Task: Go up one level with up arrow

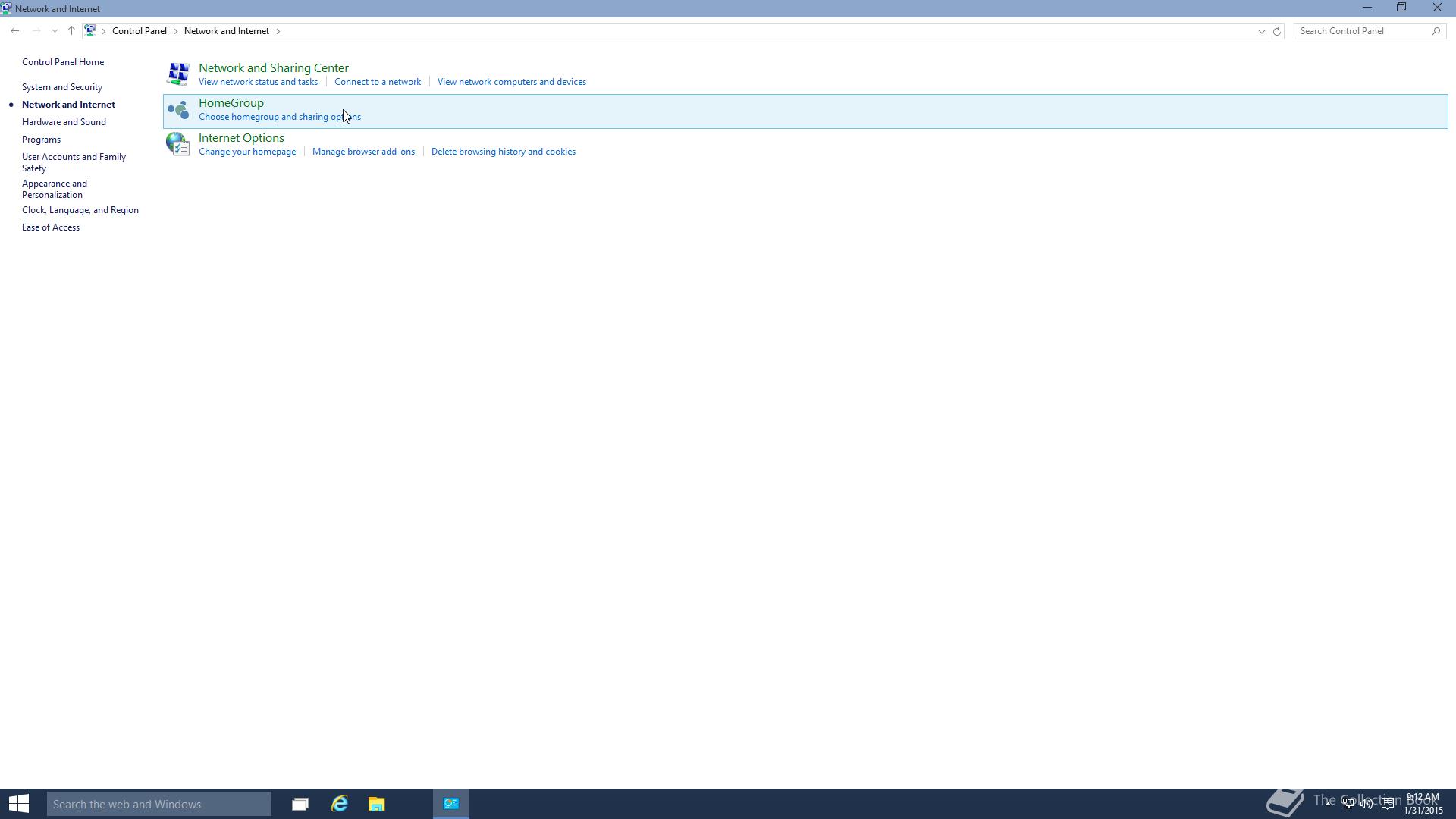Action: (x=71, y=31)
